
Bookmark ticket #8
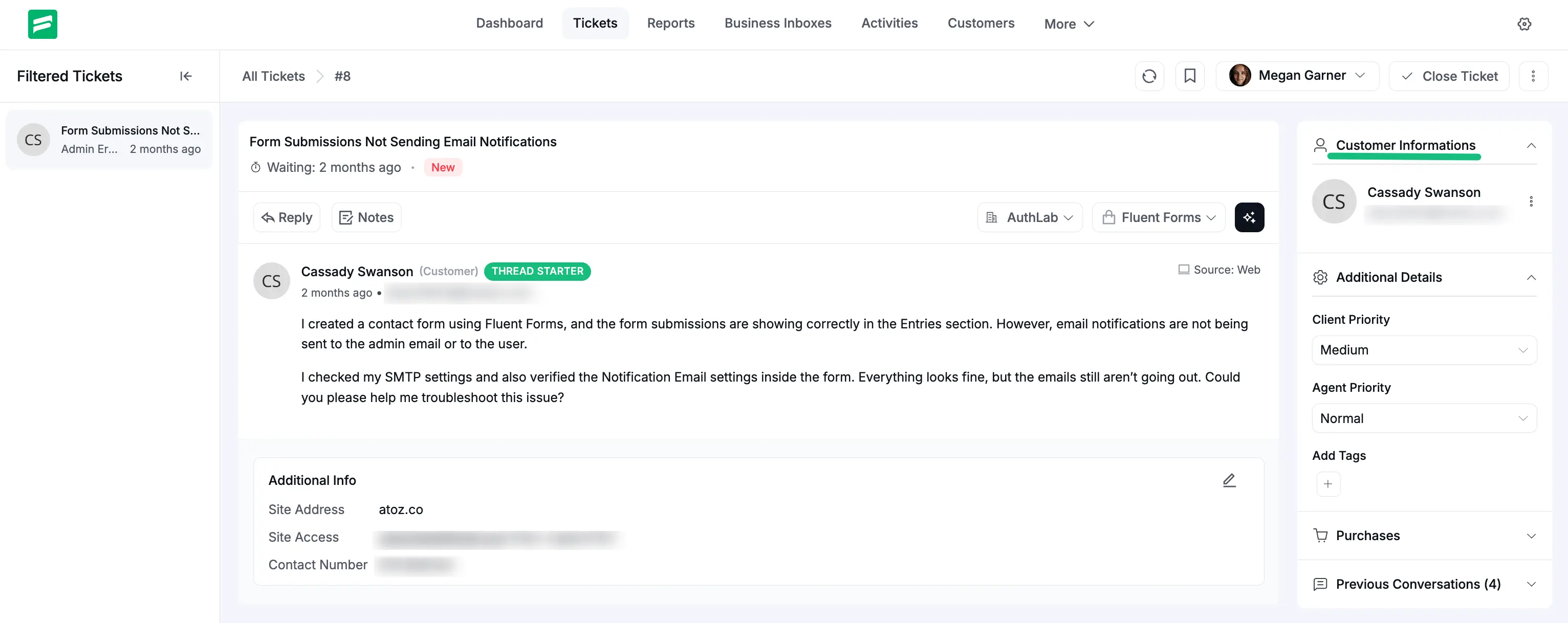coord(1190,75)
